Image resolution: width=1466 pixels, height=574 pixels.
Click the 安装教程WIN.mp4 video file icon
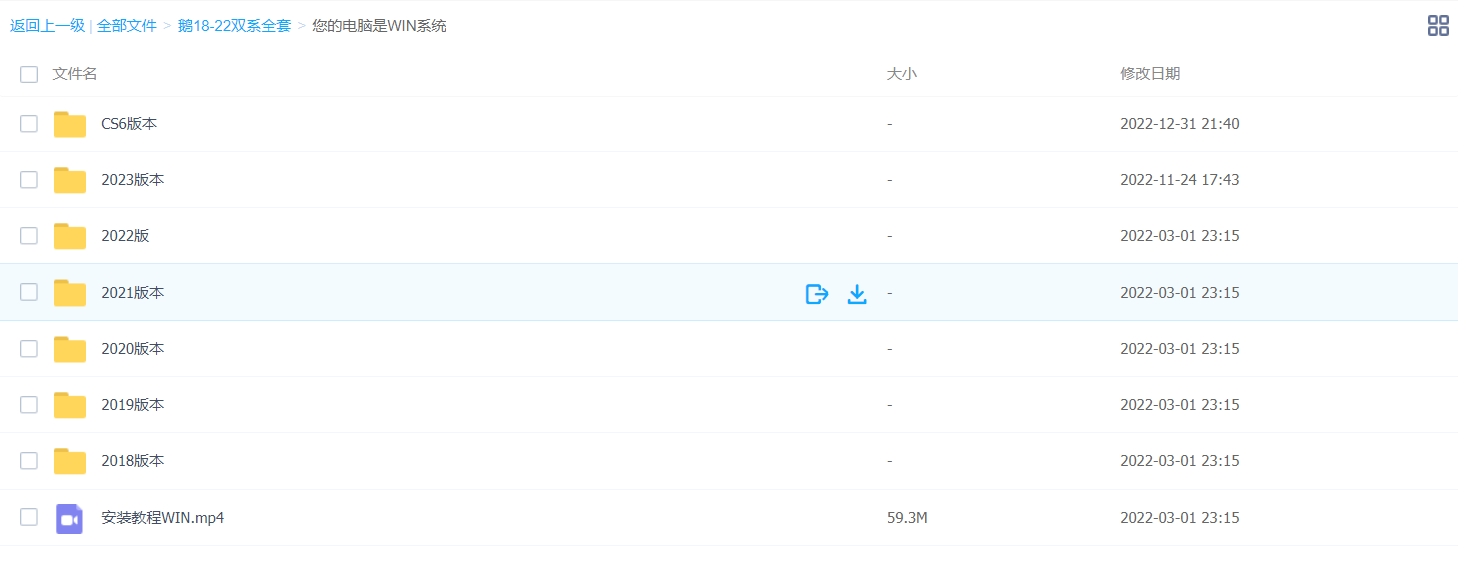69,518
